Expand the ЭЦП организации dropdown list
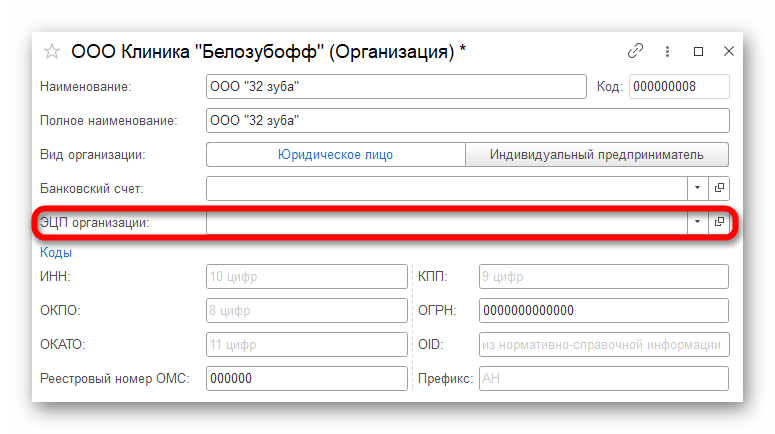The image size is (775, 434). pyautogui.click(x=697, y=222)
